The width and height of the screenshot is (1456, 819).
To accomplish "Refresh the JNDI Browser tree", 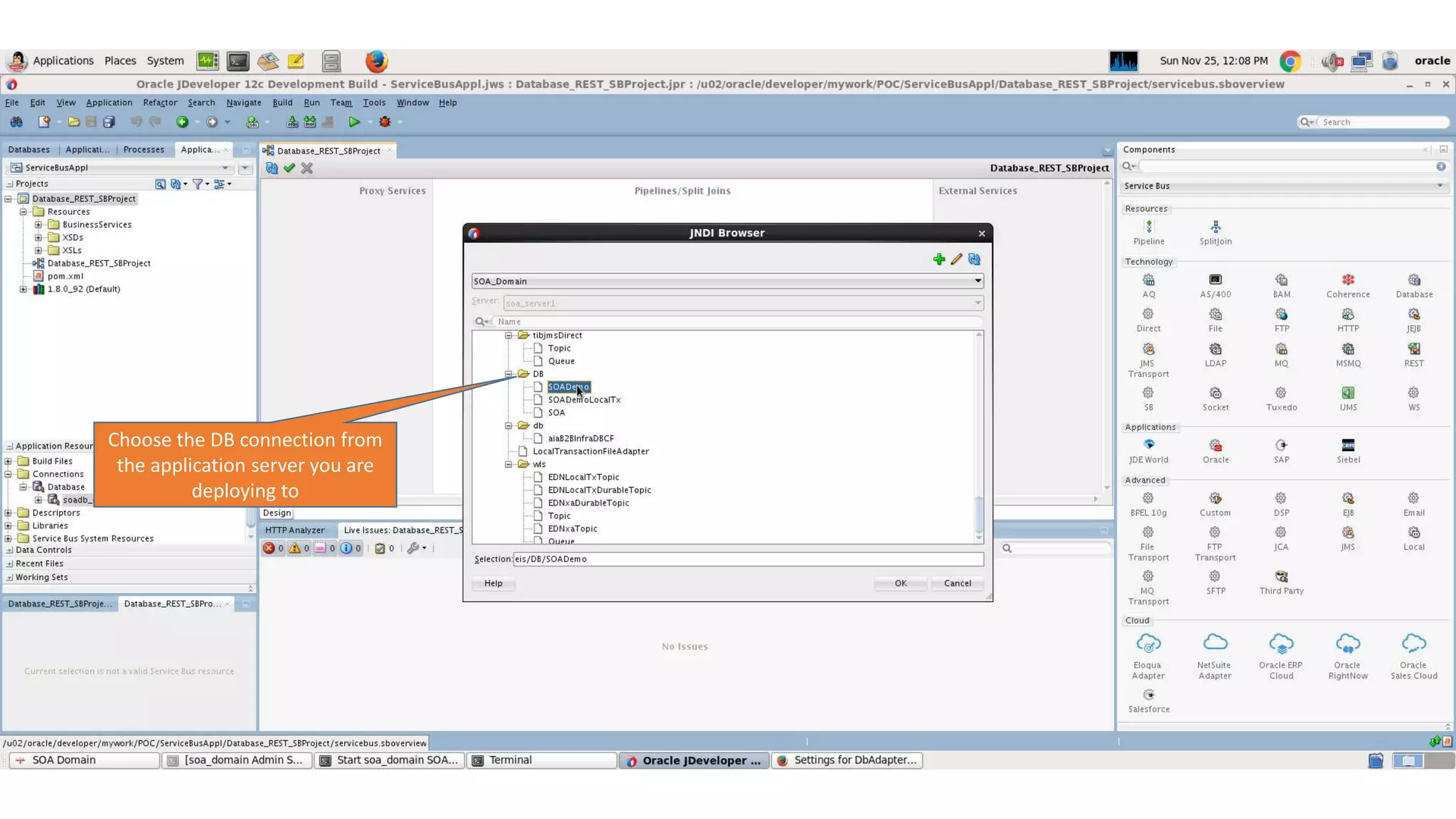I will (974, 259).
